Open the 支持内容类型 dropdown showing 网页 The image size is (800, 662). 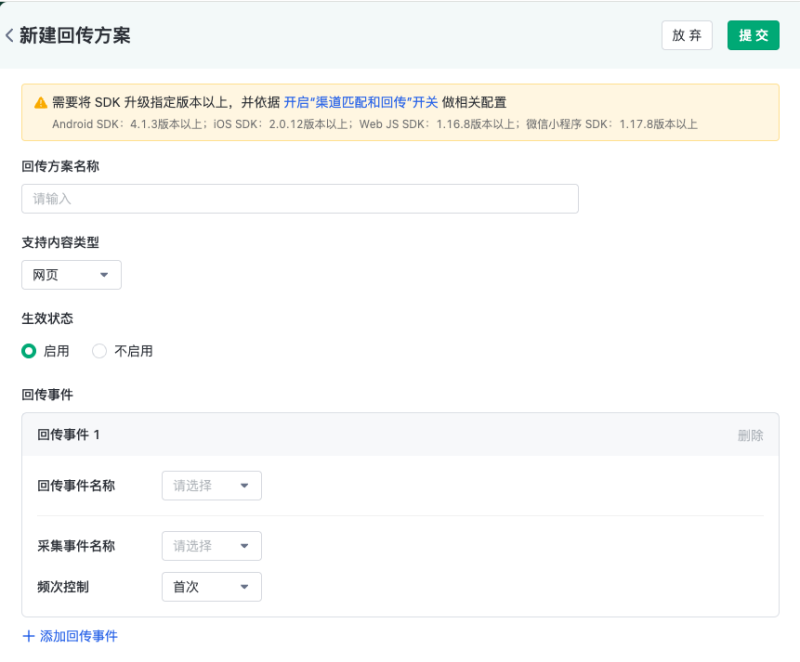click(x=71, y=275)
